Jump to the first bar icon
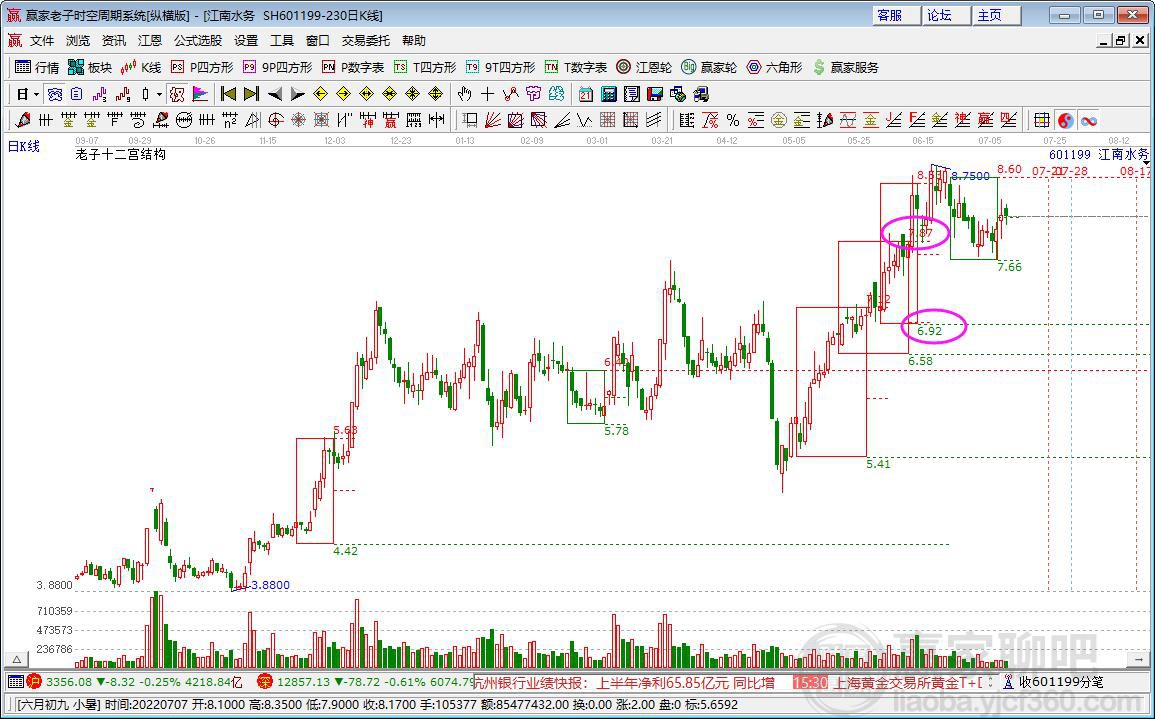Image resolution: width=1155 pixels, height=719 pixels. [x=228, y=94]
